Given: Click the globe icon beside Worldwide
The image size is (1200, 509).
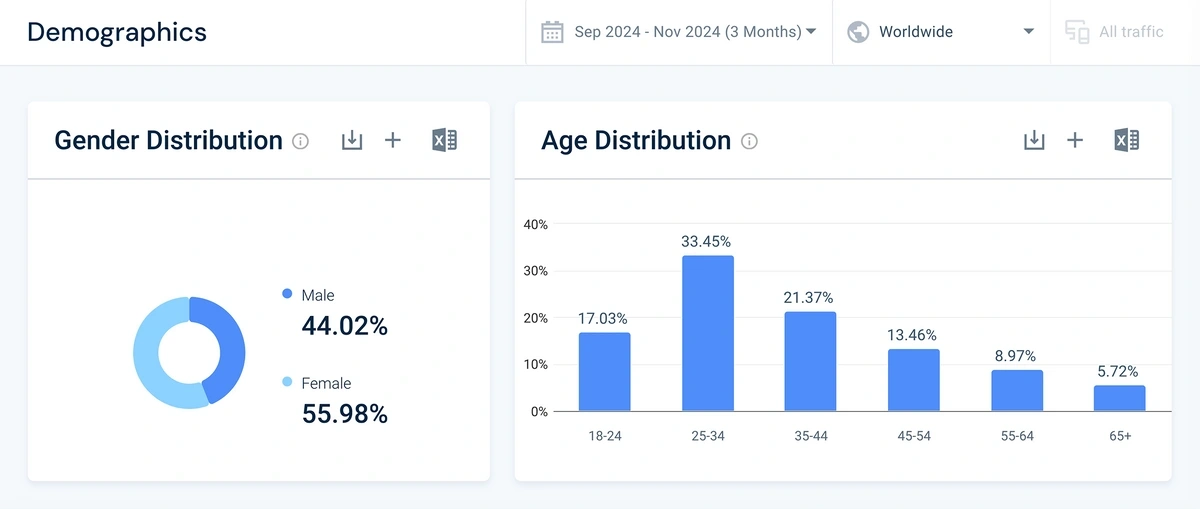Looking at the screenshot, I should click(x=858, y=32).
